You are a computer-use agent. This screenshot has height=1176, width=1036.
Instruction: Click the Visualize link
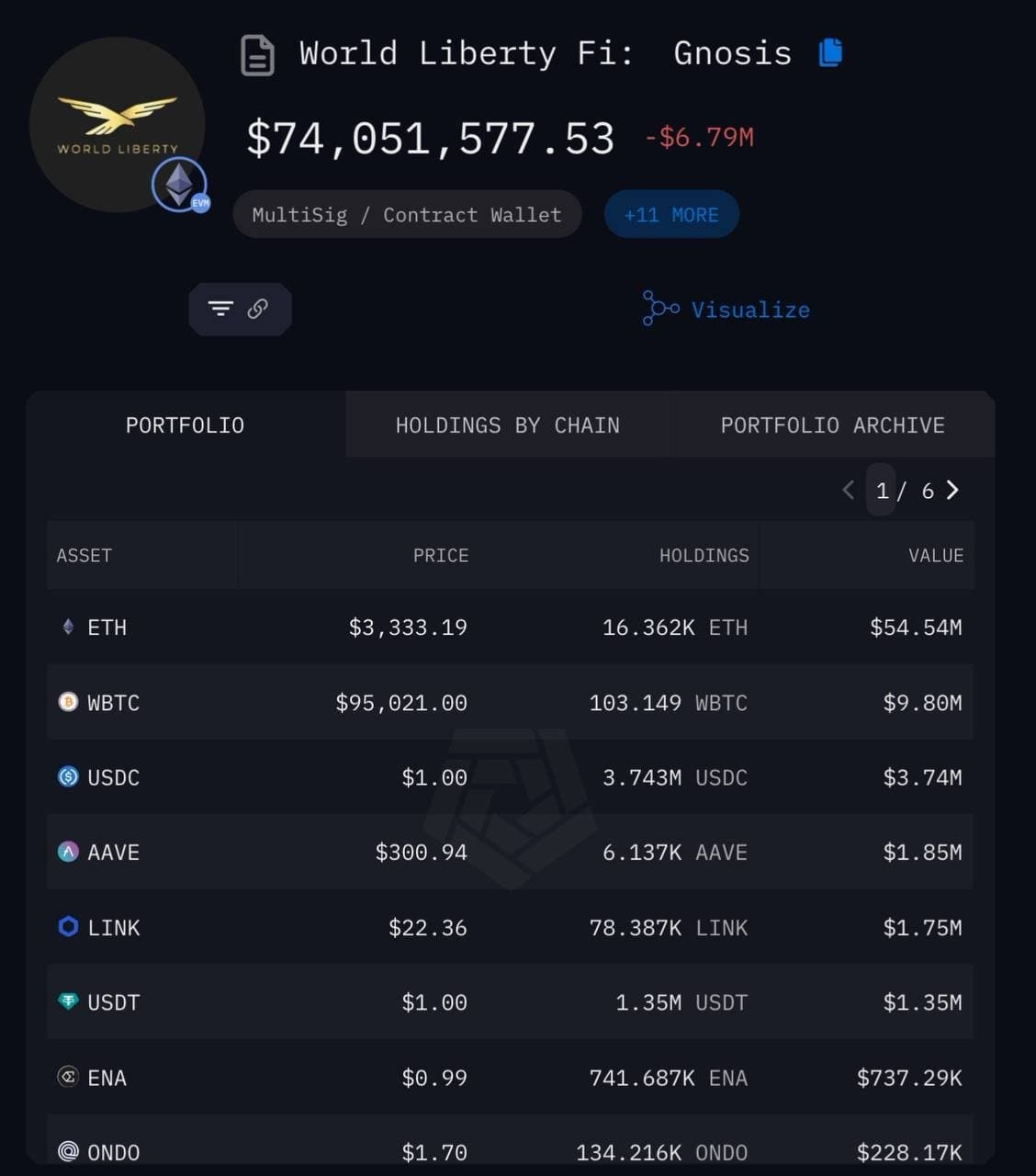coord(750,311)
